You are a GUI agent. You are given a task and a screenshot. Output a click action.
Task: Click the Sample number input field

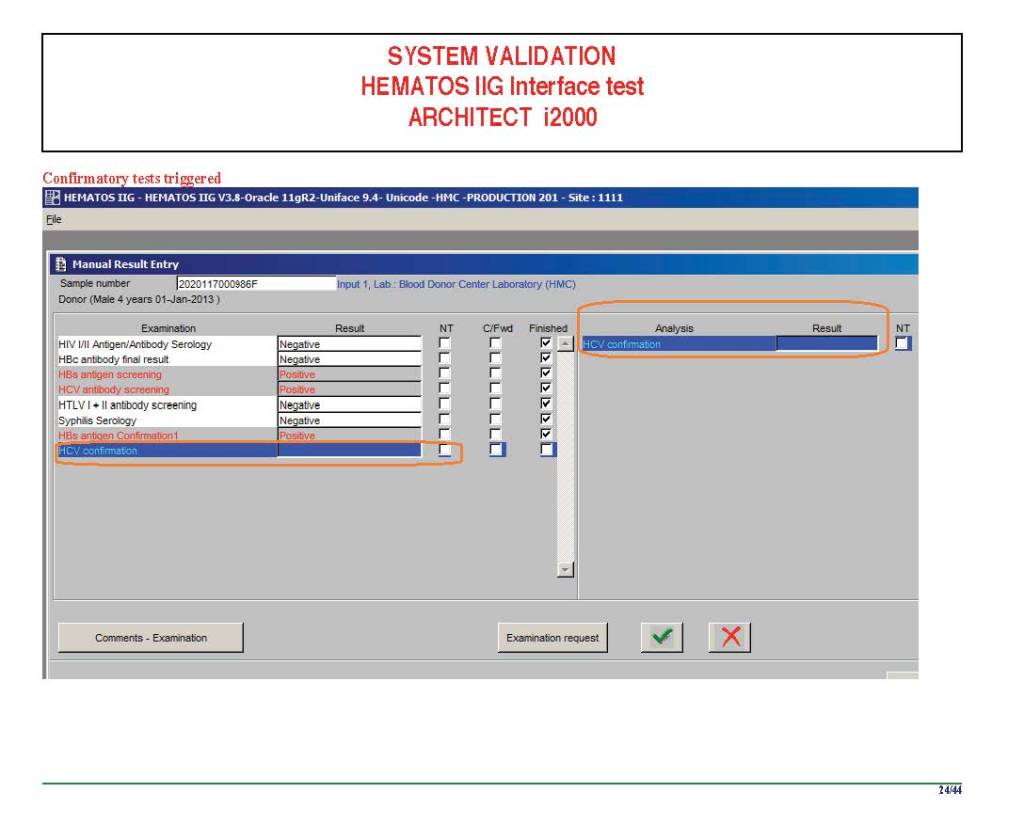point(255,284)
